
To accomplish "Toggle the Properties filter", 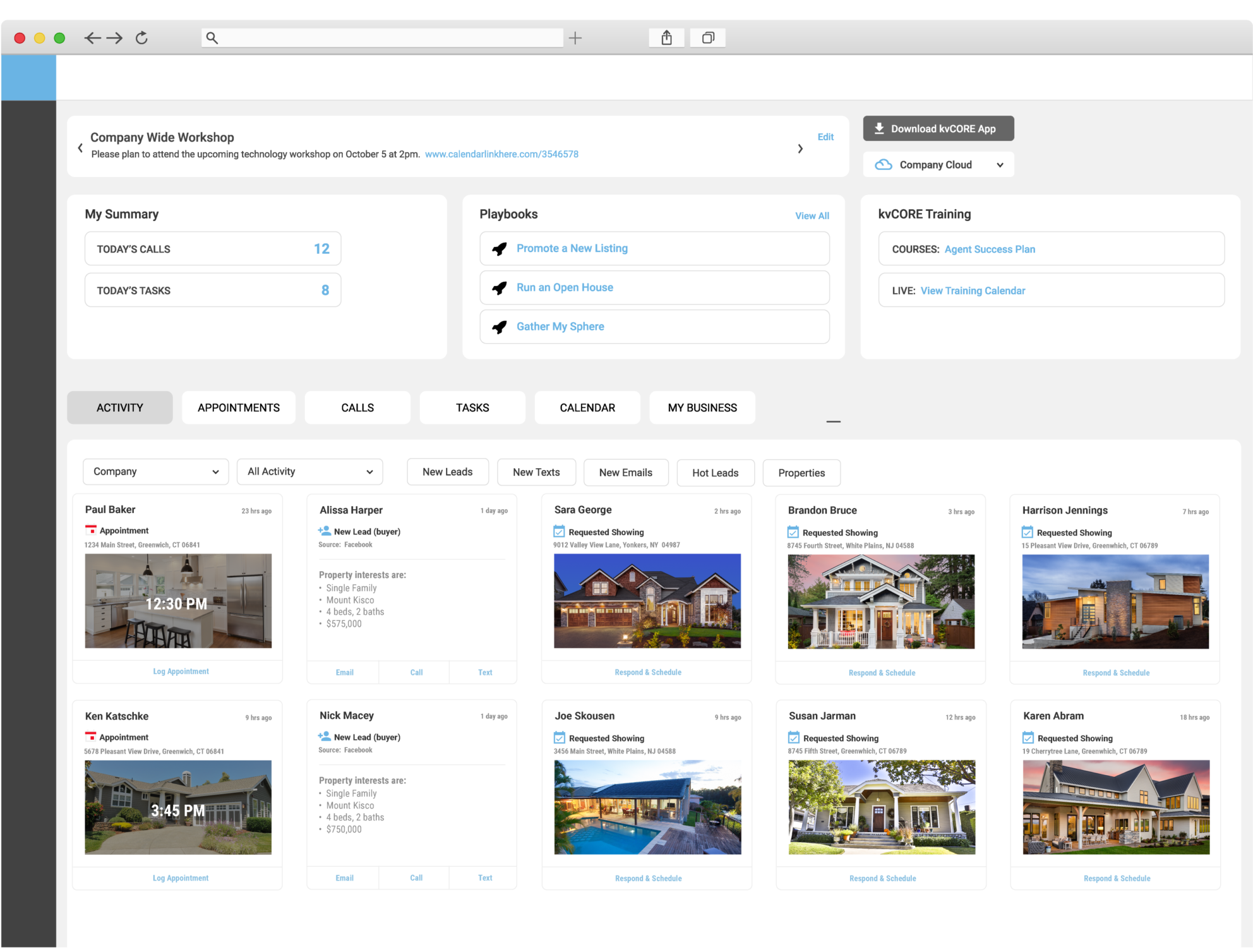I will (801, 473).
